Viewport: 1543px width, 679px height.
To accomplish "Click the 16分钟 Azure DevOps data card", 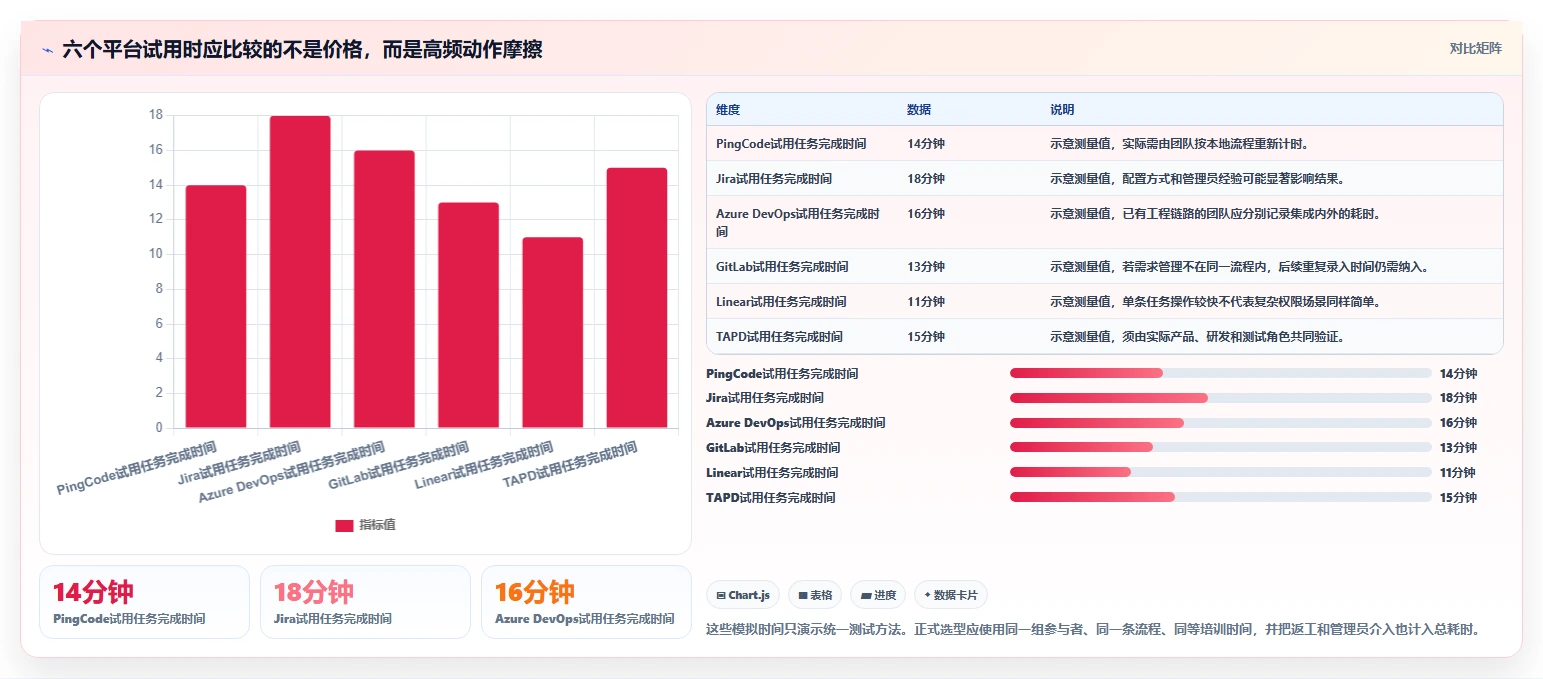I will pos(586,602).
